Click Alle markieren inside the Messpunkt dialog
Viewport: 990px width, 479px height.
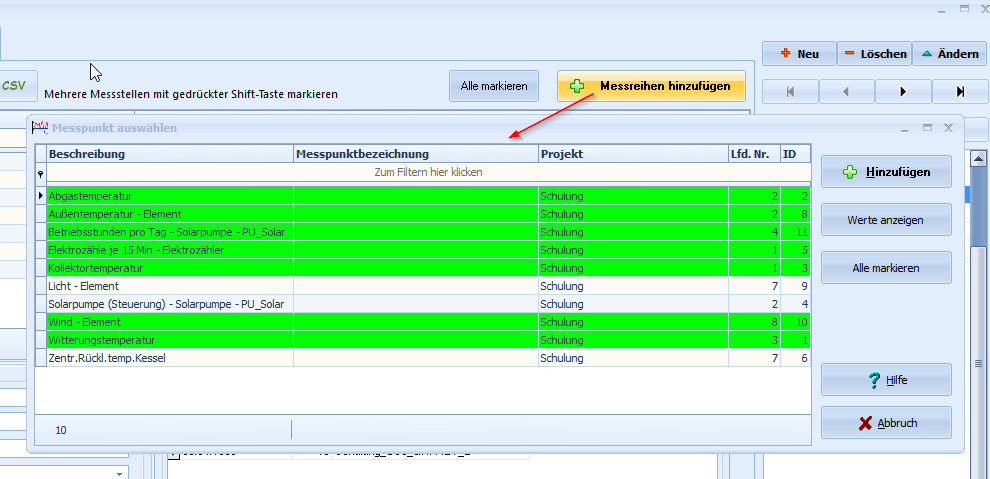click(885, 268)
